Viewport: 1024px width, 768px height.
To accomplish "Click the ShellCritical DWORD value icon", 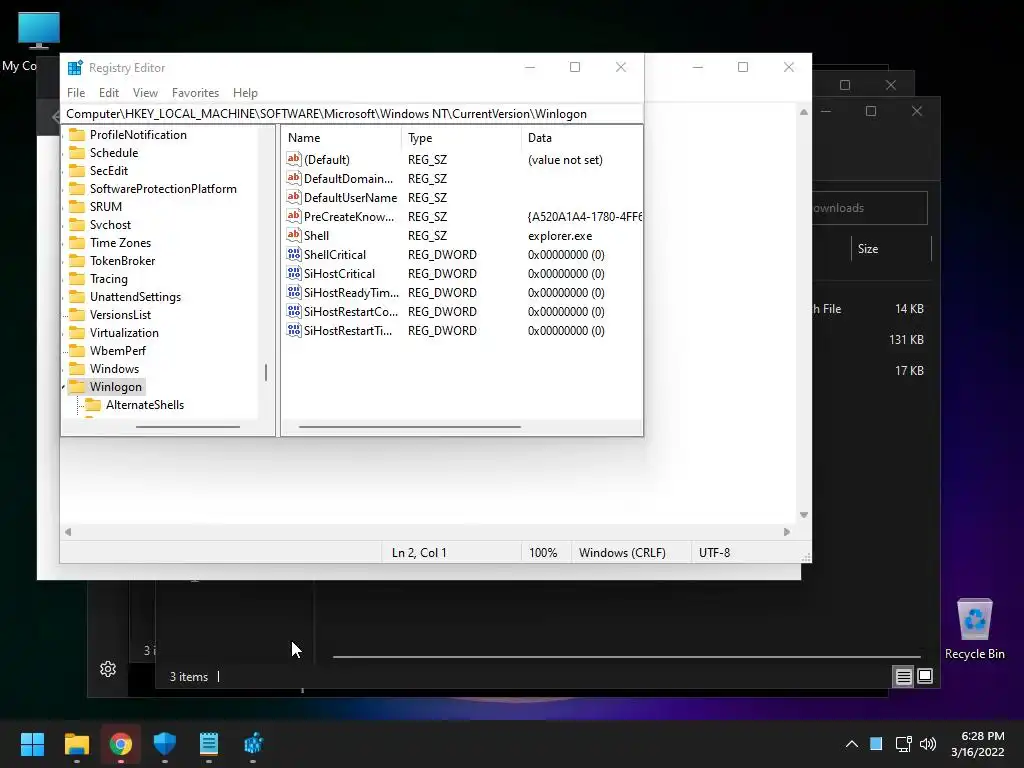I will click(x=294, y=255).
